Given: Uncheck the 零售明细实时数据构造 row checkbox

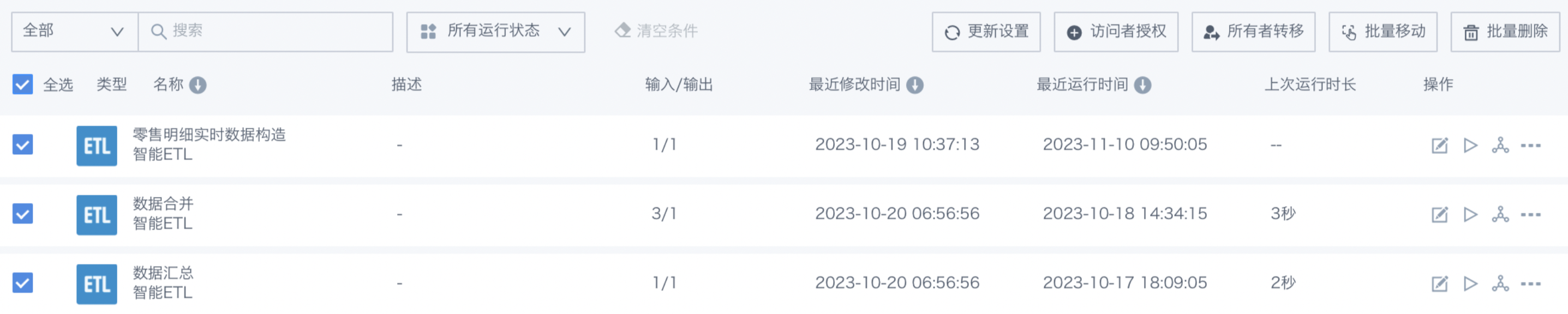Looking at the screenshot, I should pyautogui.click(x=22, y=145).
